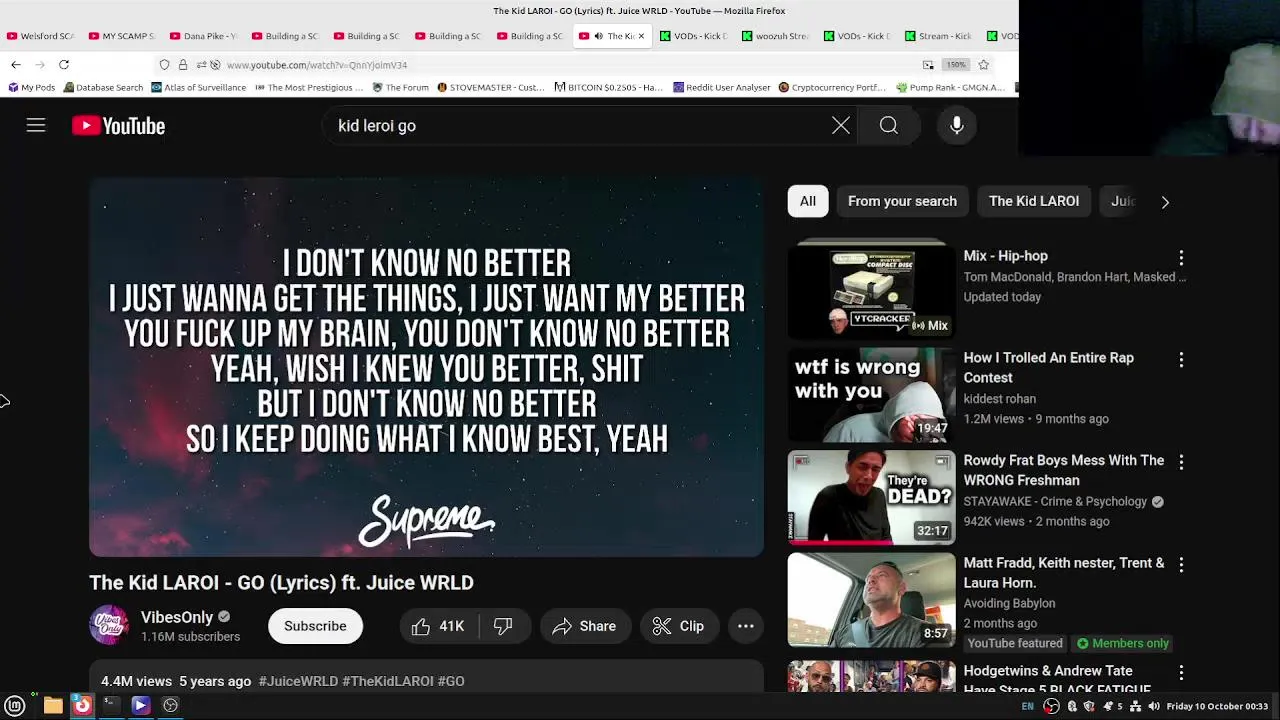Open the terminal in taskbar
The height and width of the screenshot is (720, 1280).
pos(111,705)
